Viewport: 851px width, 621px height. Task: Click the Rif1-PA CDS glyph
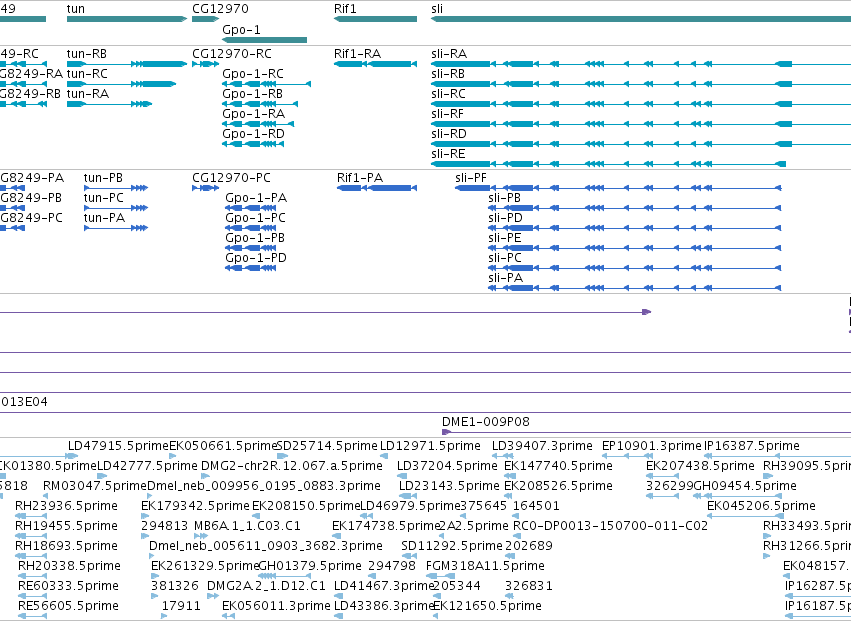377,188
